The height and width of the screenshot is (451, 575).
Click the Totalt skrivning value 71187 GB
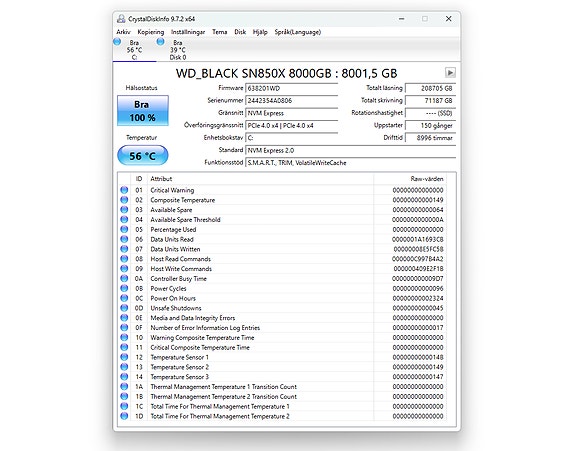(430, 101)
